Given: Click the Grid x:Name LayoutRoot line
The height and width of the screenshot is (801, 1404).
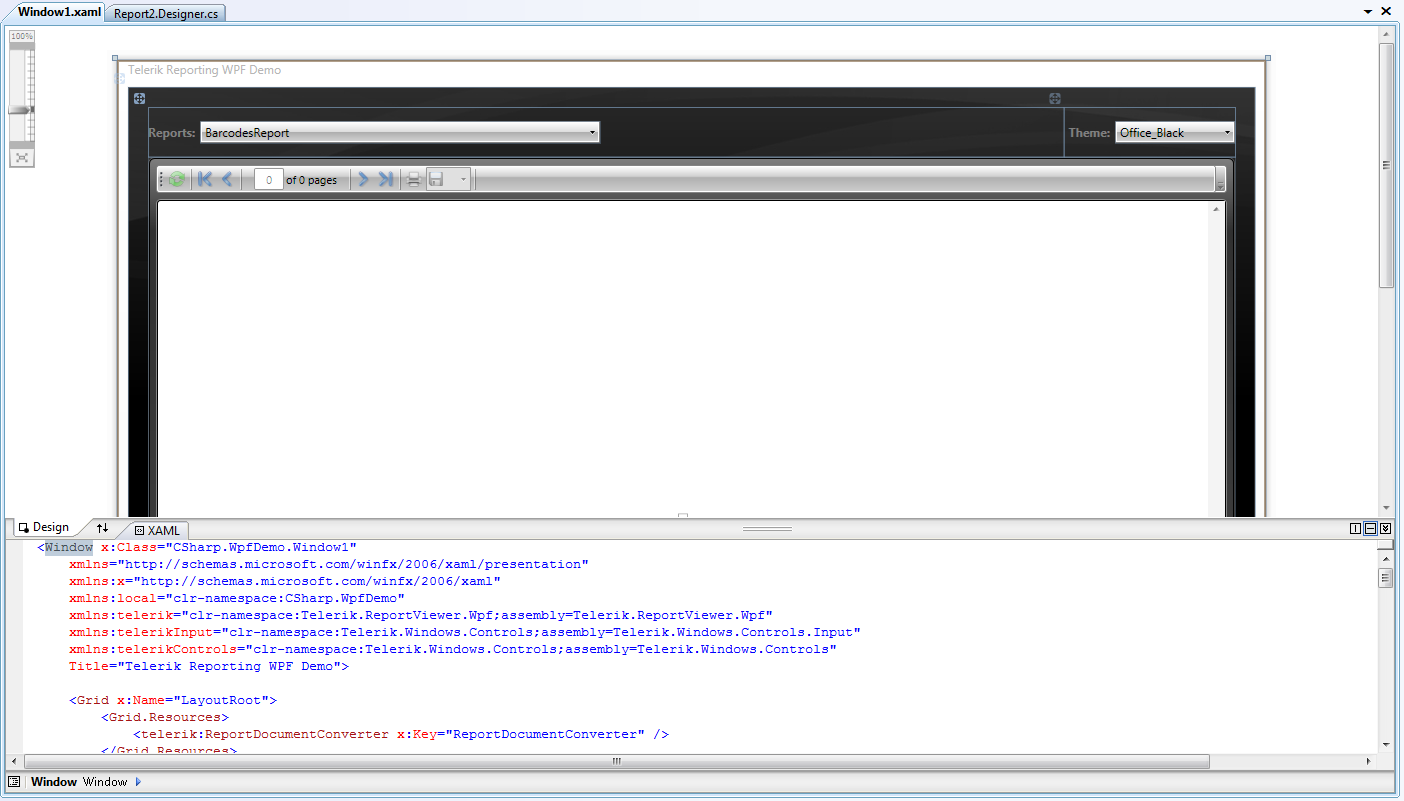Looking at the screenshot, I should pos(173,700).
